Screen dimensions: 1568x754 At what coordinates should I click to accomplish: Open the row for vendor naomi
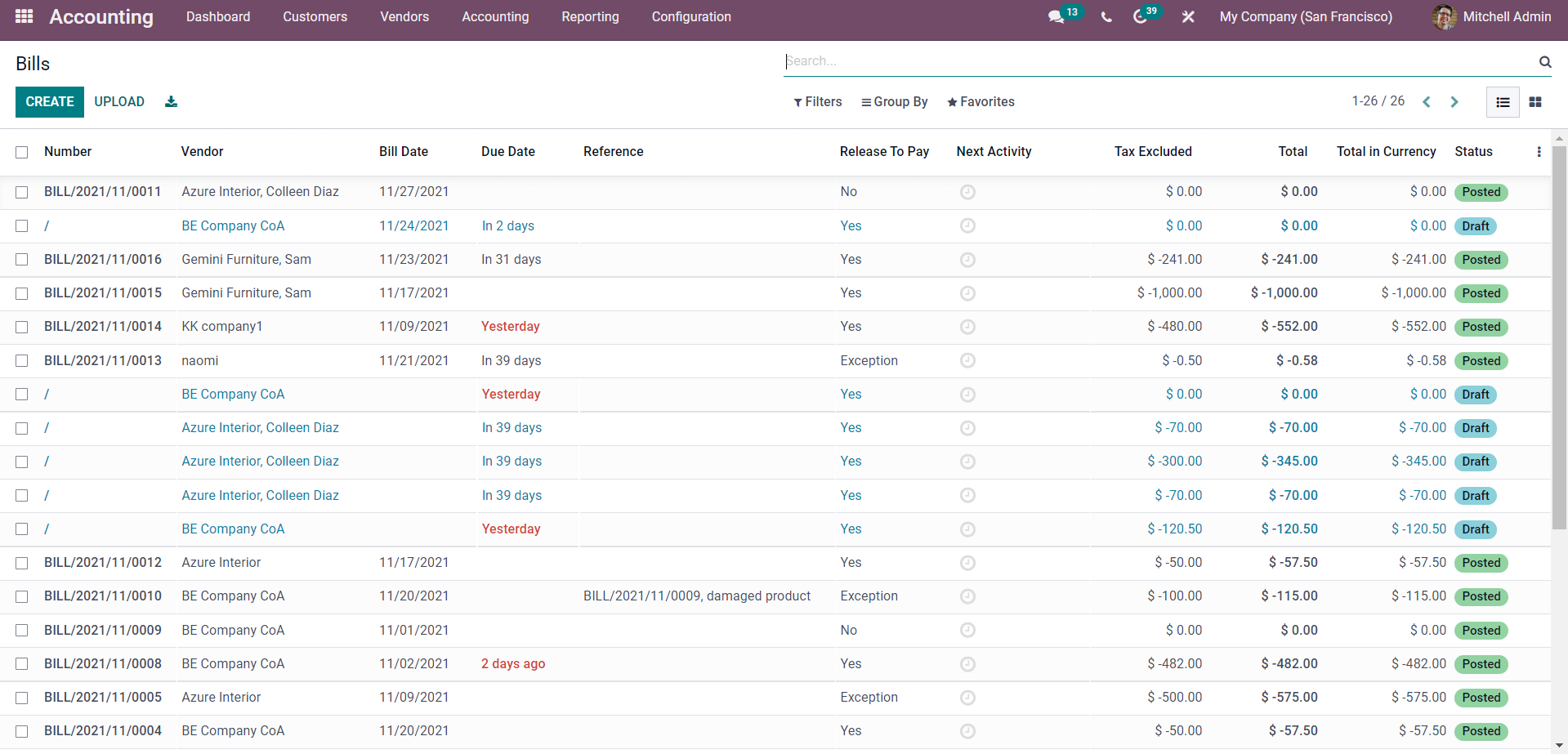pyautogui.click(x=775, y=360)
